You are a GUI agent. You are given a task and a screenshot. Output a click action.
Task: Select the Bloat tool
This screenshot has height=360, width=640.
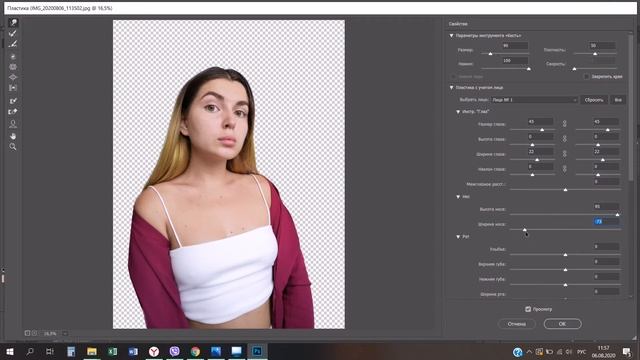pyautogui.click(x=13, y=77)
